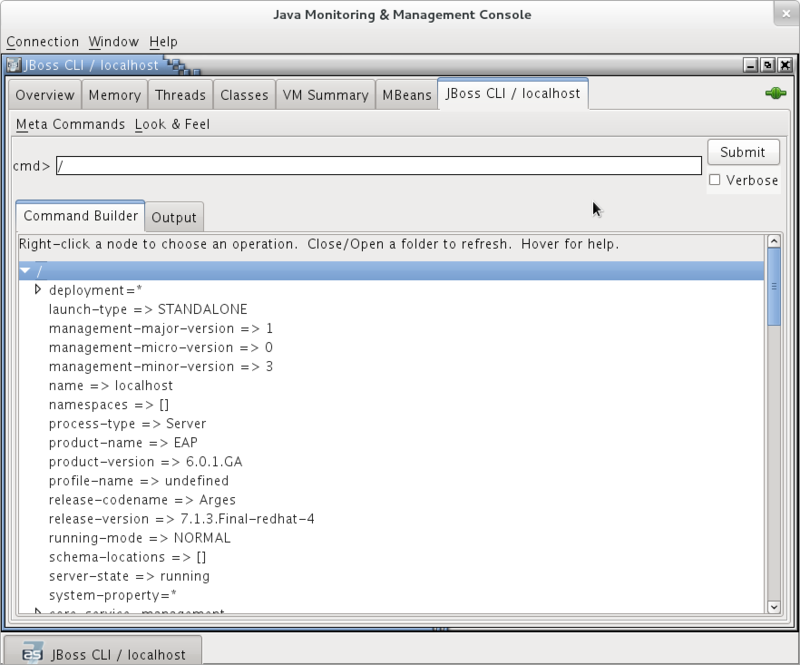Click the JBoss CLI / localhost taskbar button
Viewport: 800px width, 665px height.
pyautogui.click(x=103, y=651)
